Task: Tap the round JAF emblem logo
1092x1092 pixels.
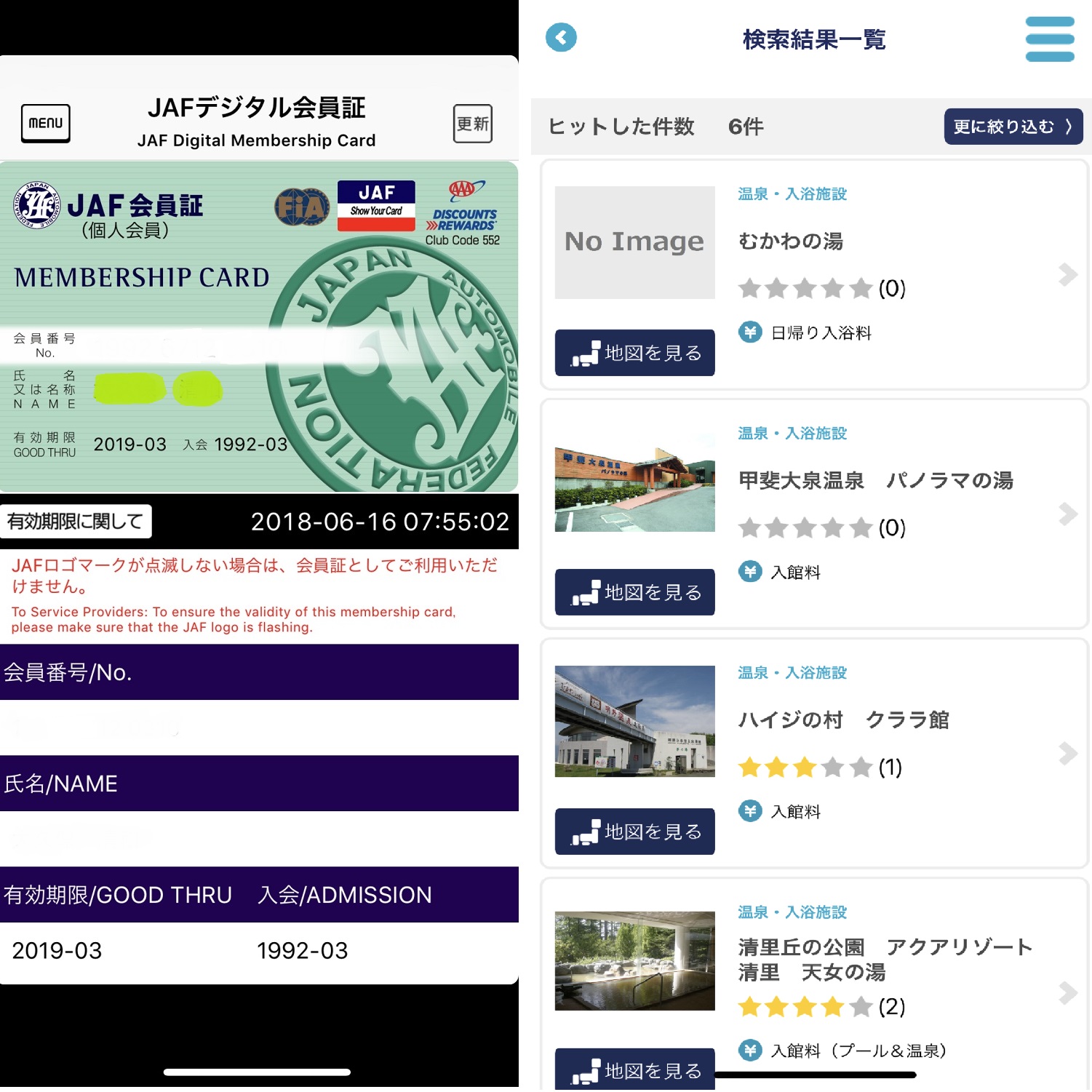Action: (x=37, y=205)
